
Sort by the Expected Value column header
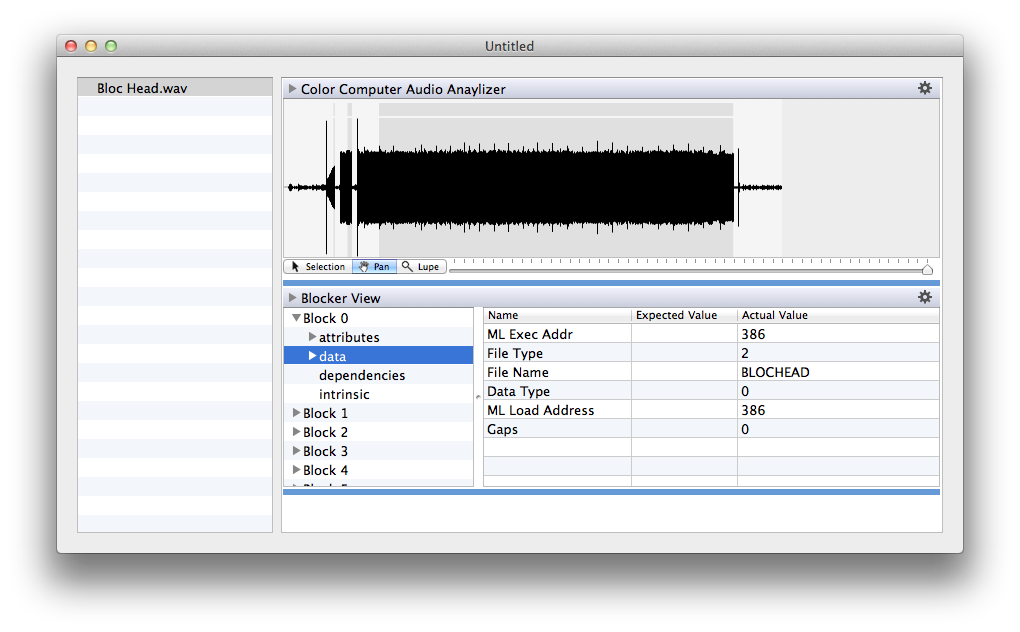[x=684, y=315]
